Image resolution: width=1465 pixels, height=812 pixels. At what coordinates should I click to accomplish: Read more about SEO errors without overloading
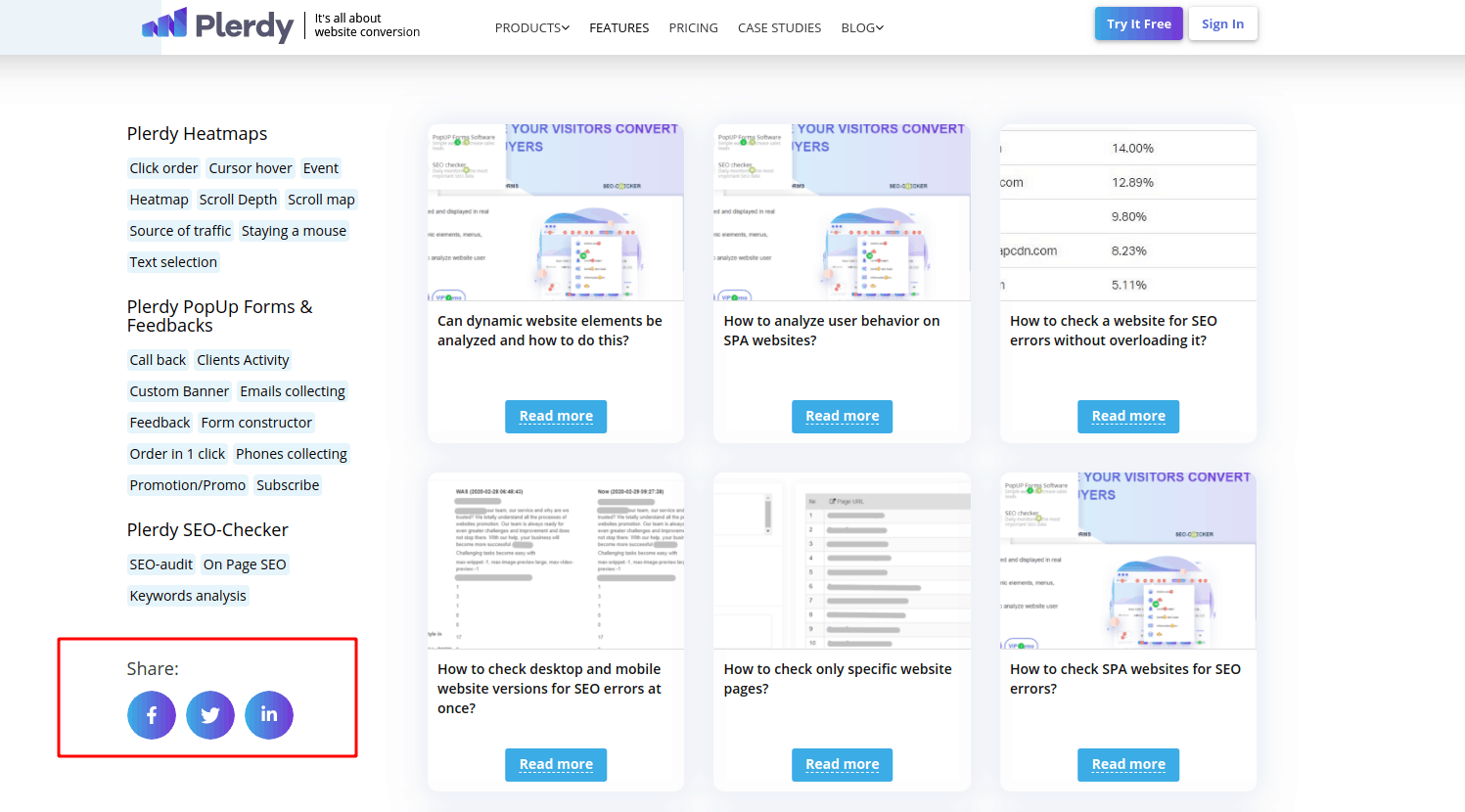click(x=1128, y=417)
